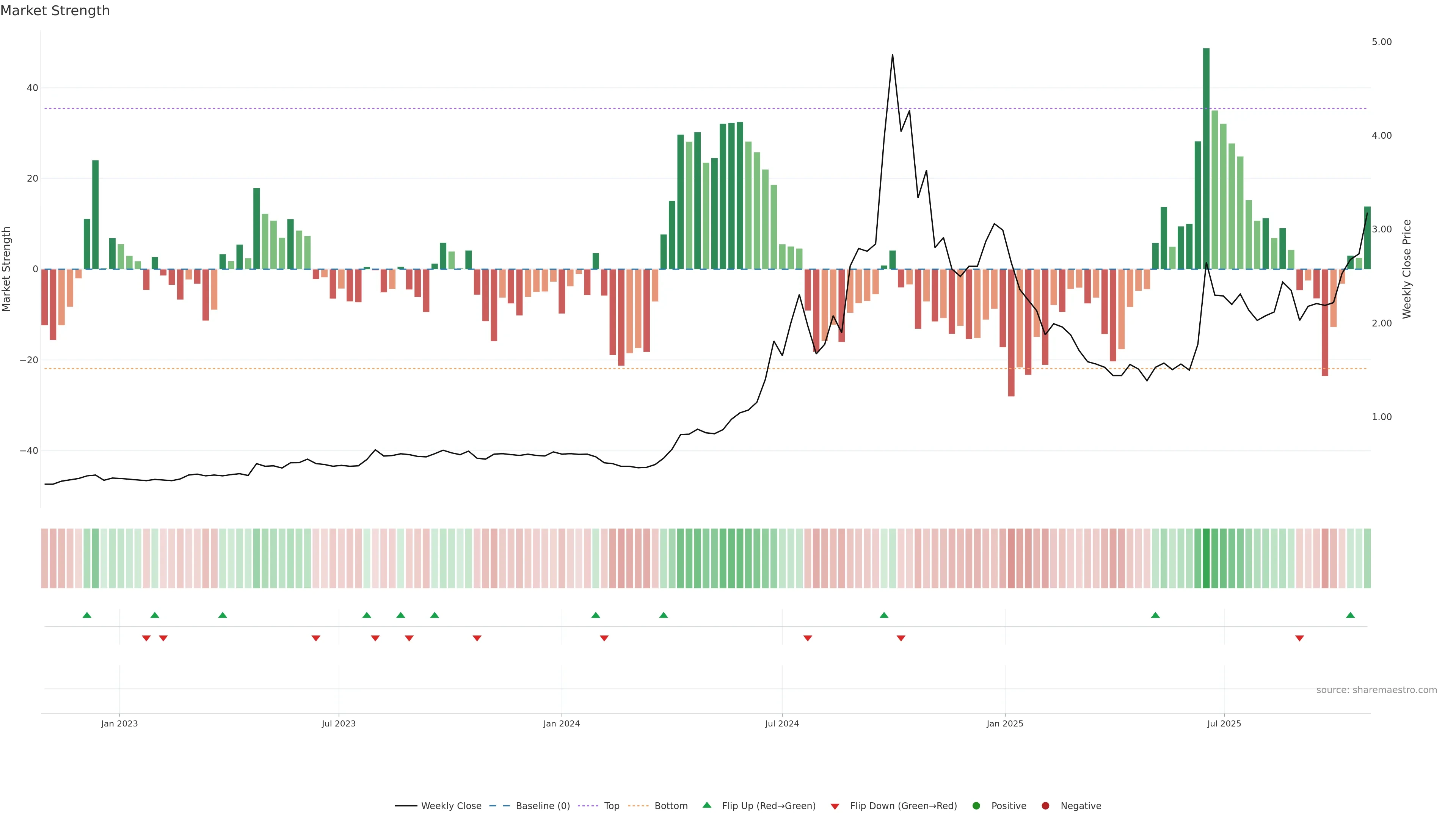This screenshot has height=819, width=1456.
Task: Open the sharemaestro.com source text
Action: (x=1376, y=690)
